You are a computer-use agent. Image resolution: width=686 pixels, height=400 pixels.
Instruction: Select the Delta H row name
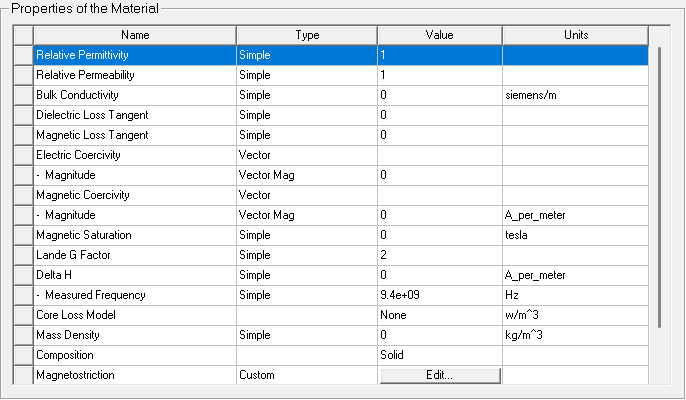(x=135, y=275)
